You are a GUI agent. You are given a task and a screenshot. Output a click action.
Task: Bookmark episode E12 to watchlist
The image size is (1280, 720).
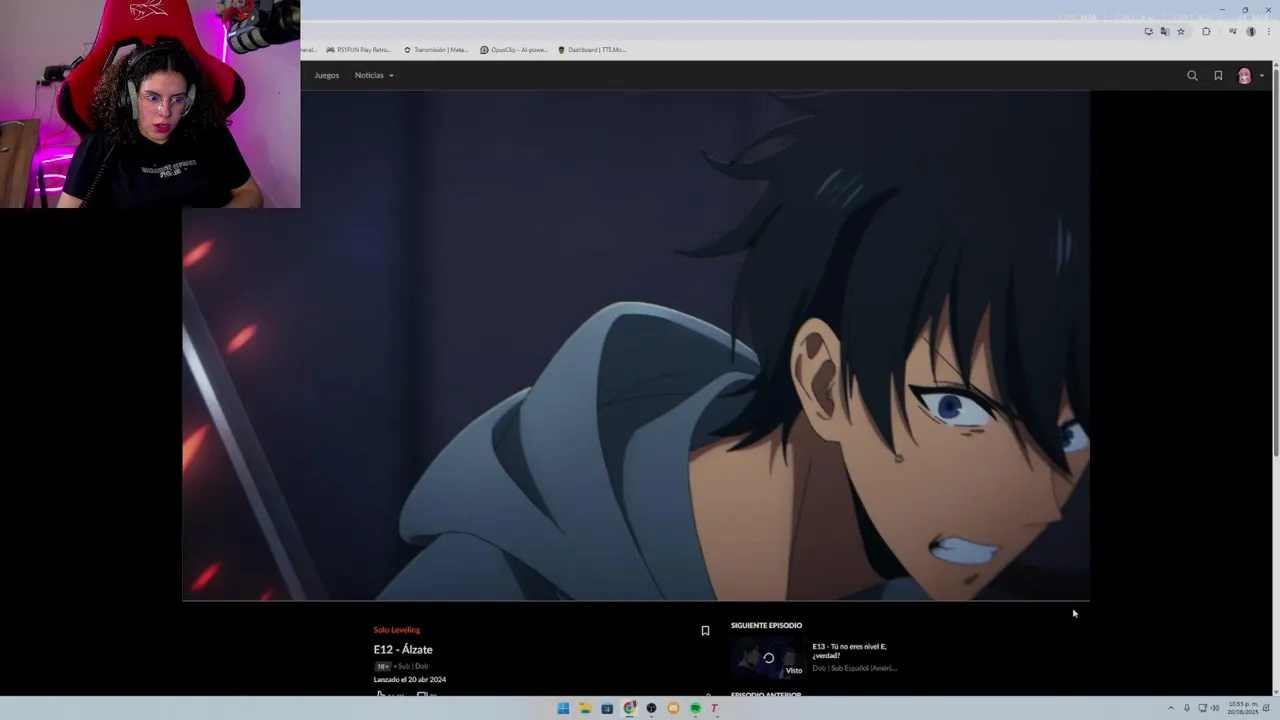tap(705, 631)
